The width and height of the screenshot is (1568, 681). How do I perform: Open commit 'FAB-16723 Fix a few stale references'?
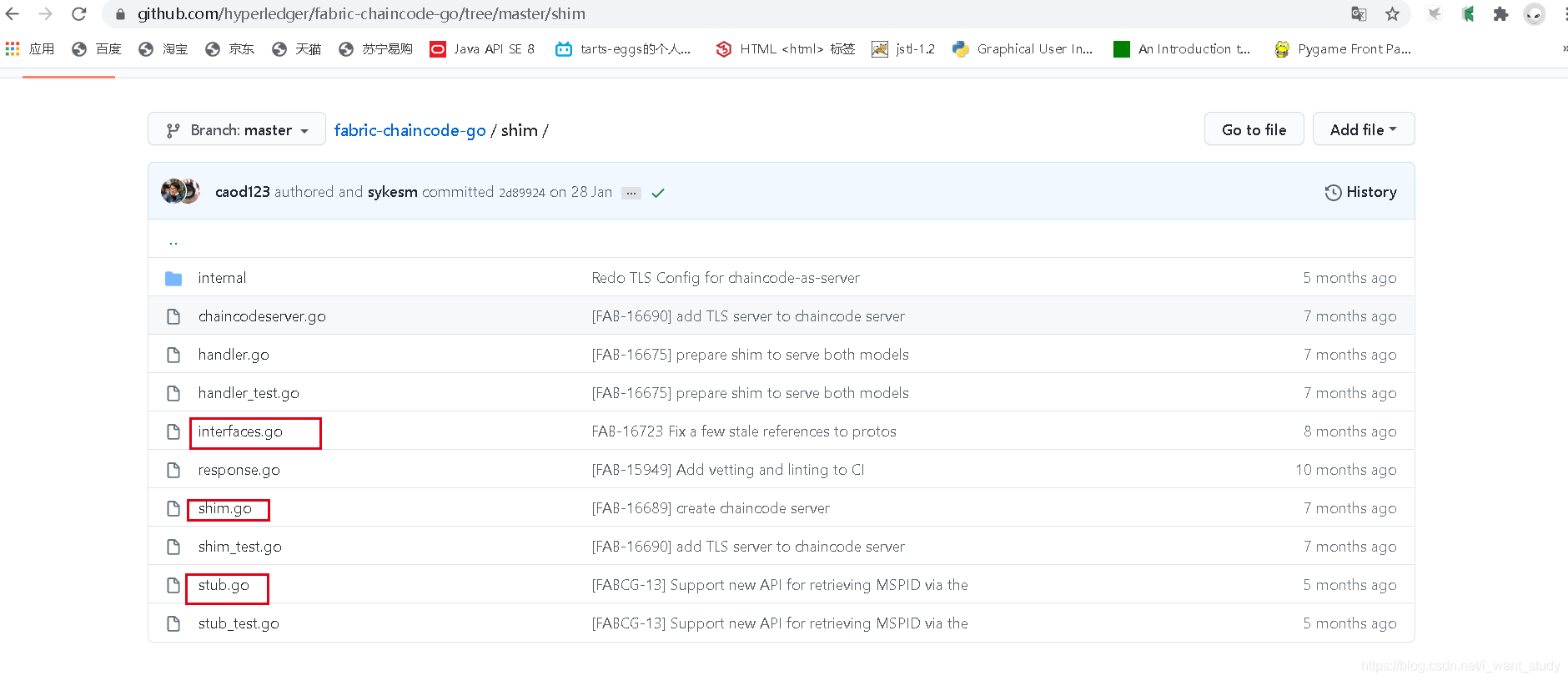[x=744, y=431]
